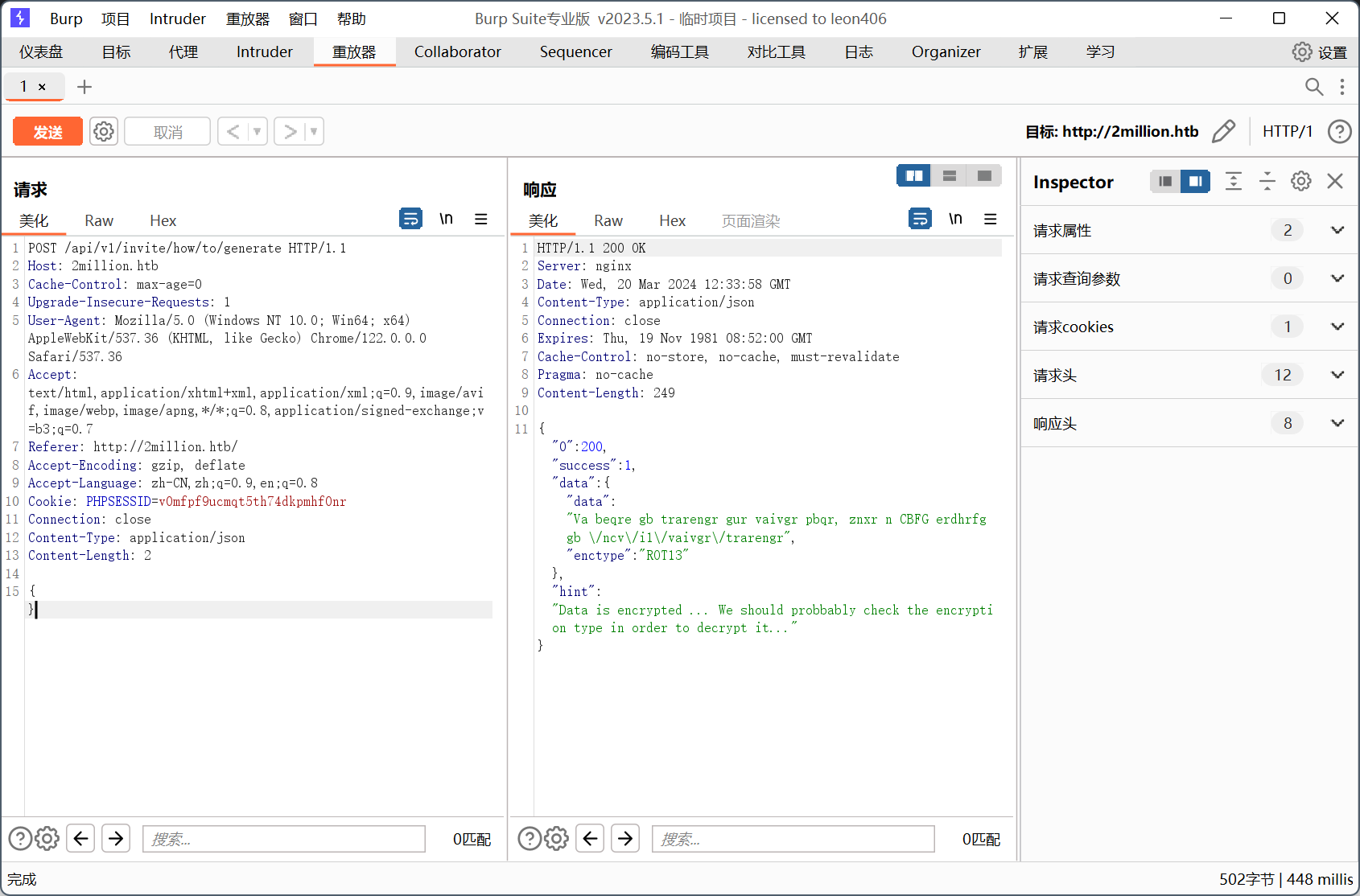Close the Inspector panel
Viewport: 1360px width, 896px height.
(x=1335, y=182)
